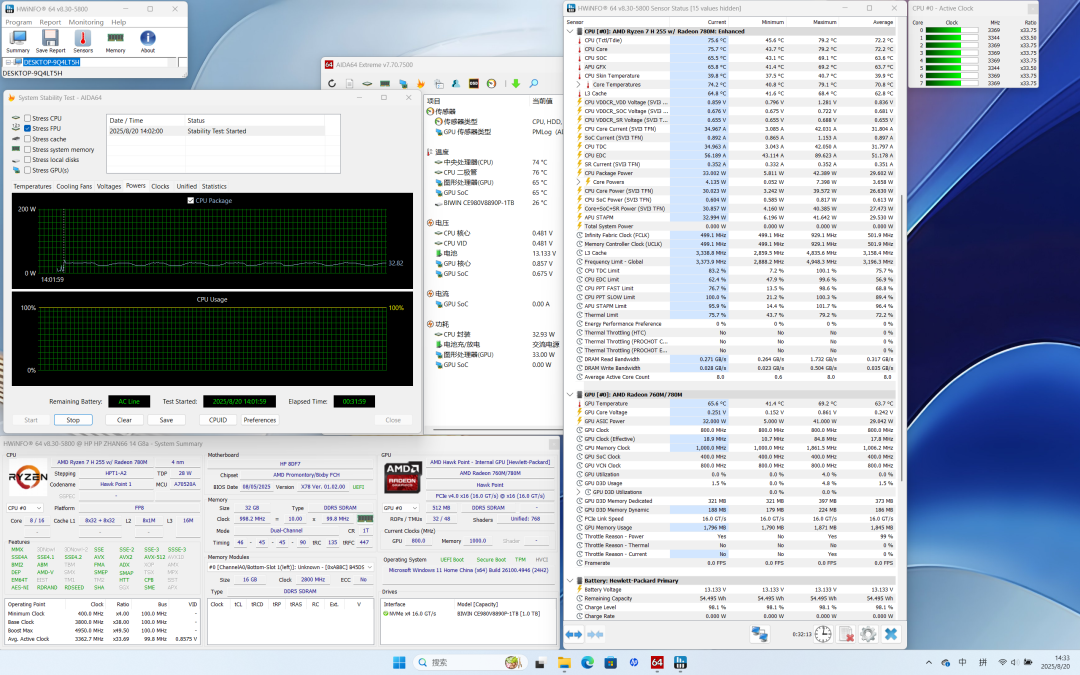This screenshot has height=675, width=1080.
Task: Enable the Stress system memory checkbox
Action: coord(28,149)
